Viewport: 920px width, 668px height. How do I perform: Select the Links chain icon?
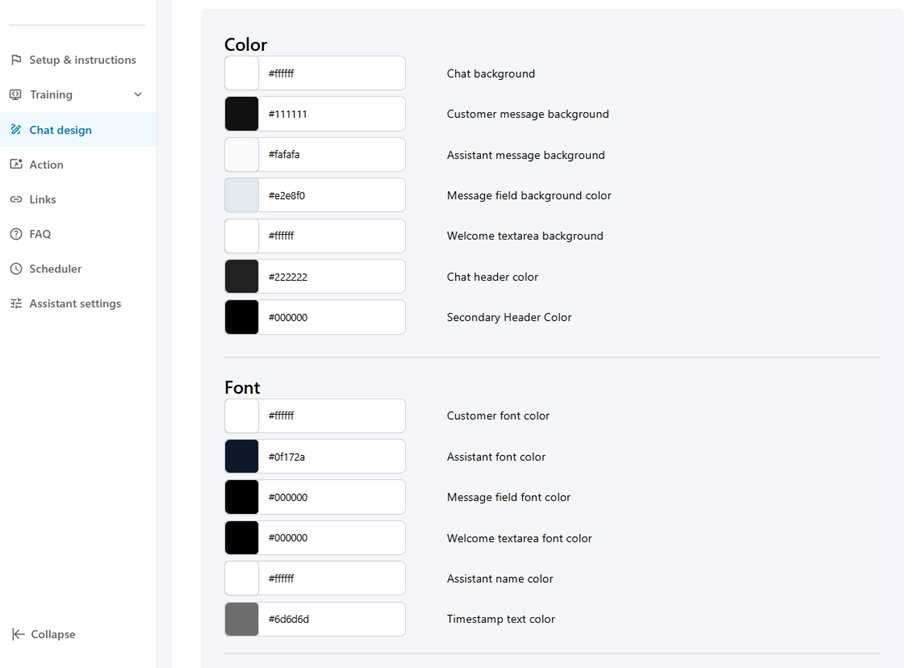14,199
